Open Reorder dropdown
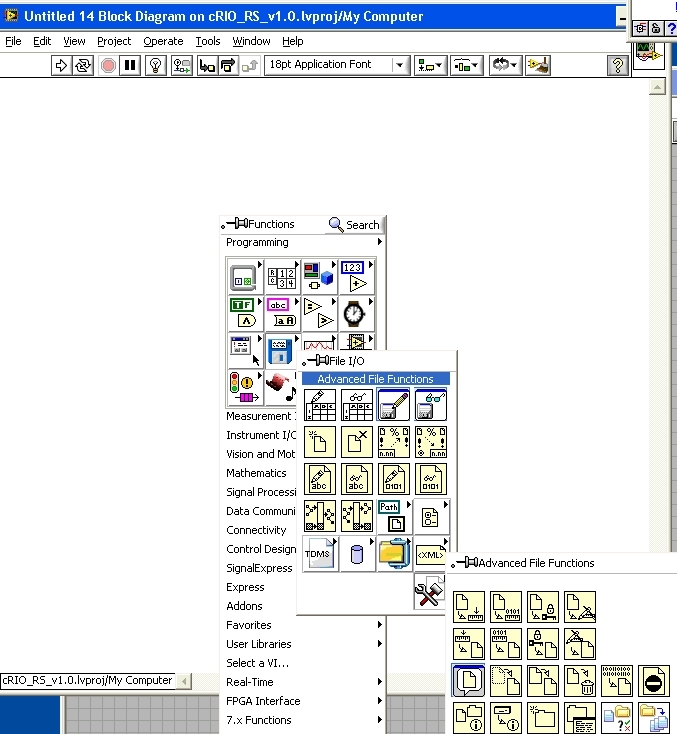The image size is (677, 734). point(505,66)
